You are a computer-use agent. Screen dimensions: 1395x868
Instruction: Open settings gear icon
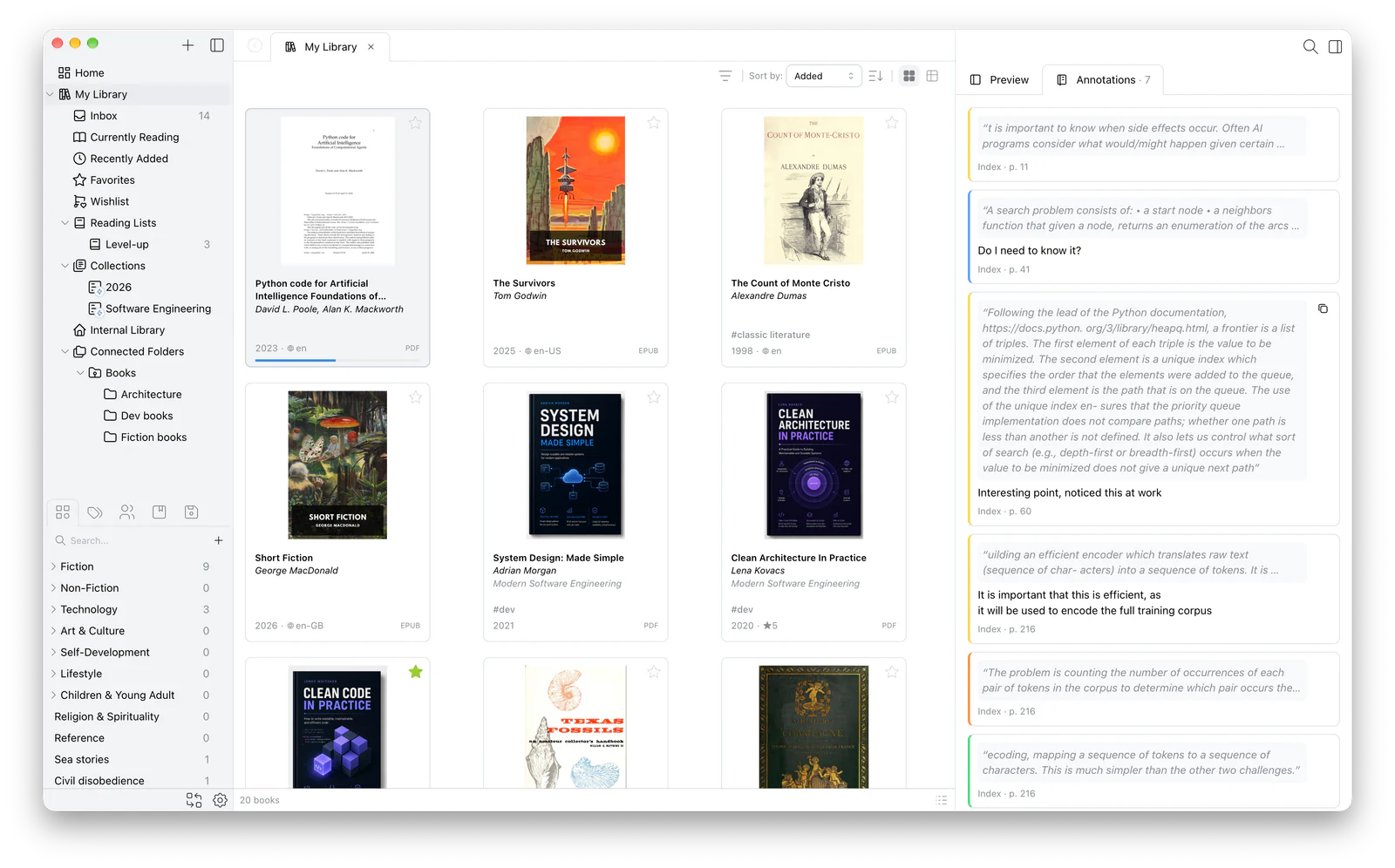click(x=221, y=800)
